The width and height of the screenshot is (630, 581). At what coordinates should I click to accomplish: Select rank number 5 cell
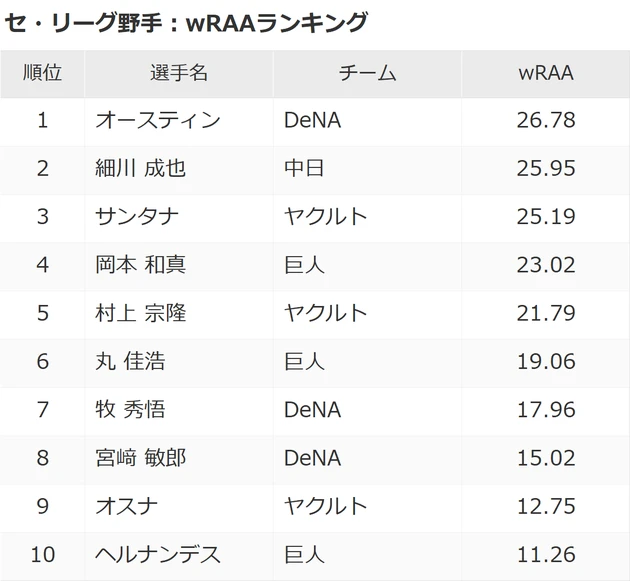(x=42, y=313)
